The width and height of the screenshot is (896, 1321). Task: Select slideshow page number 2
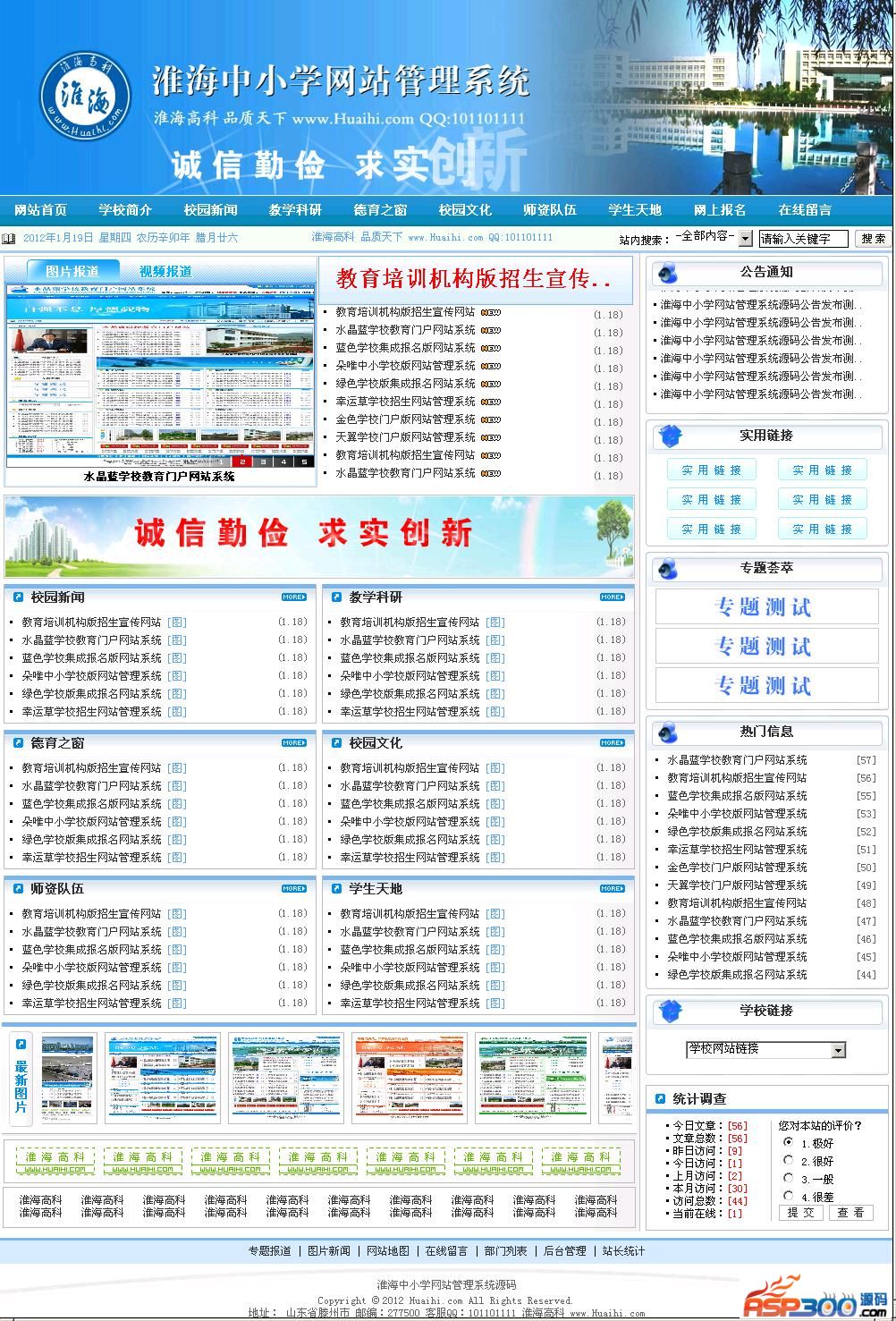(241, 462)
